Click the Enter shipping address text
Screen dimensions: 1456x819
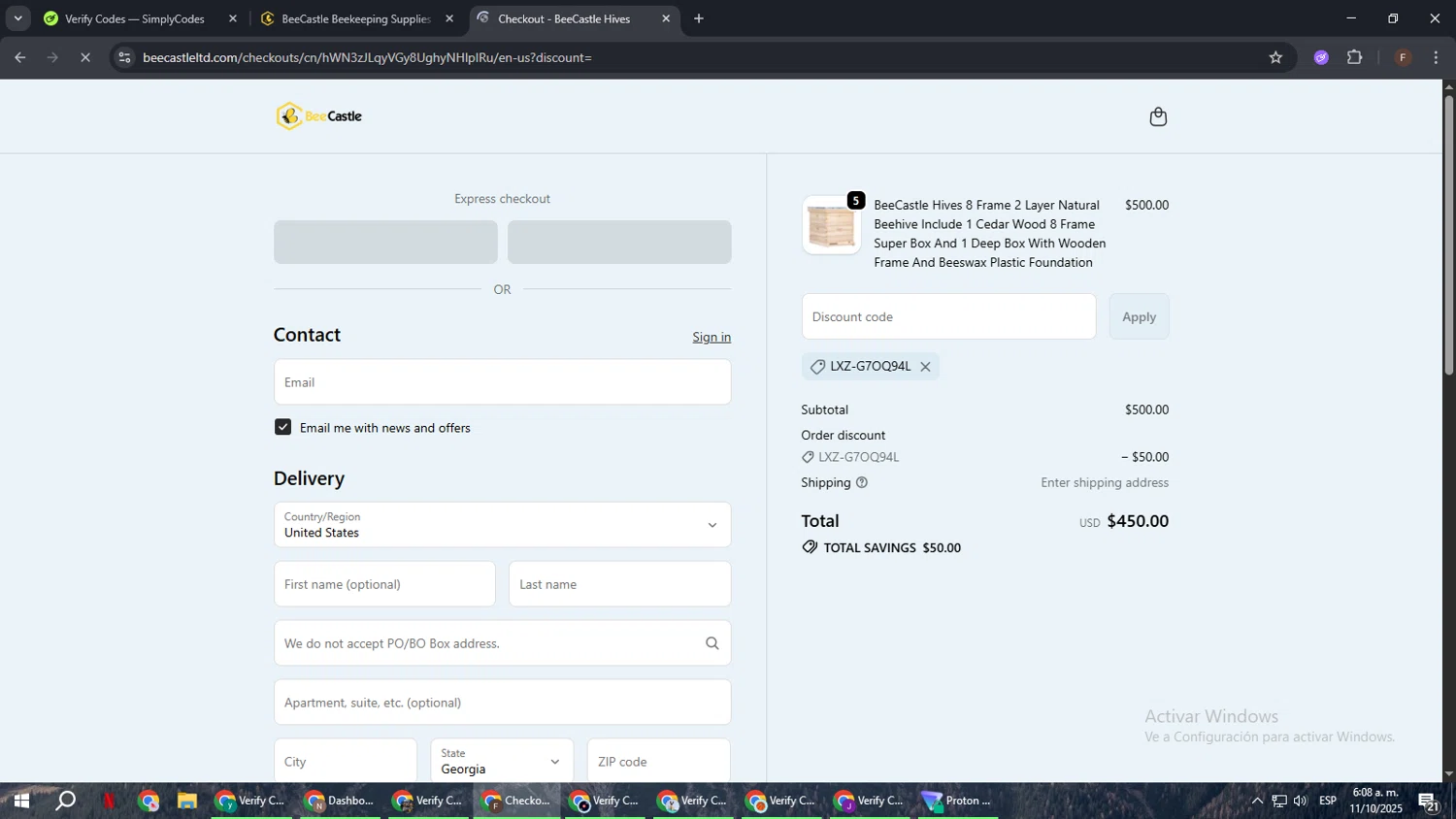coord(1105,482)
